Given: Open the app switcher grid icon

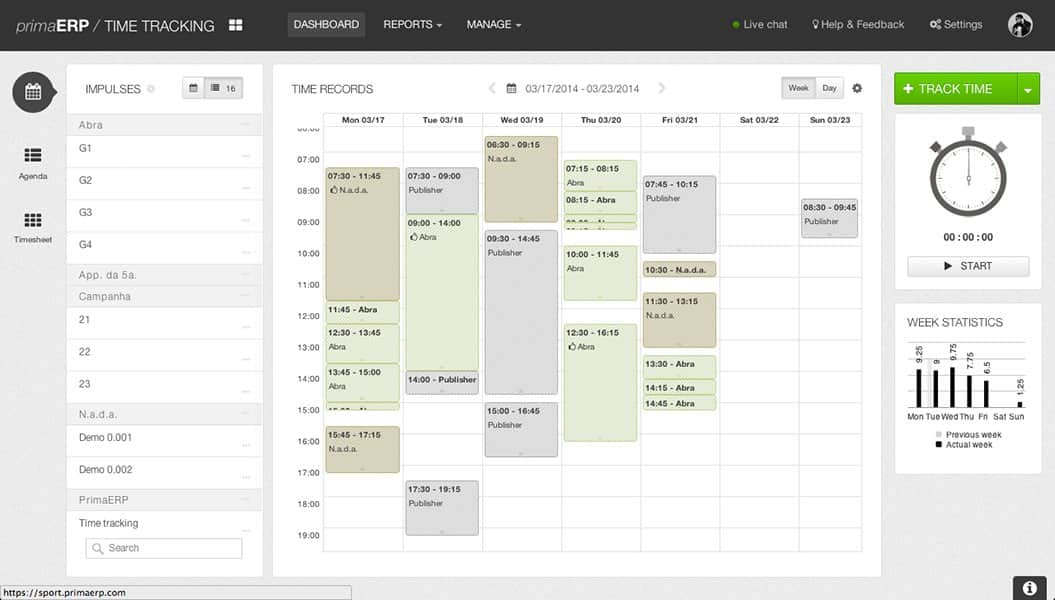Looking at the screenshot, I should point(236,25).
